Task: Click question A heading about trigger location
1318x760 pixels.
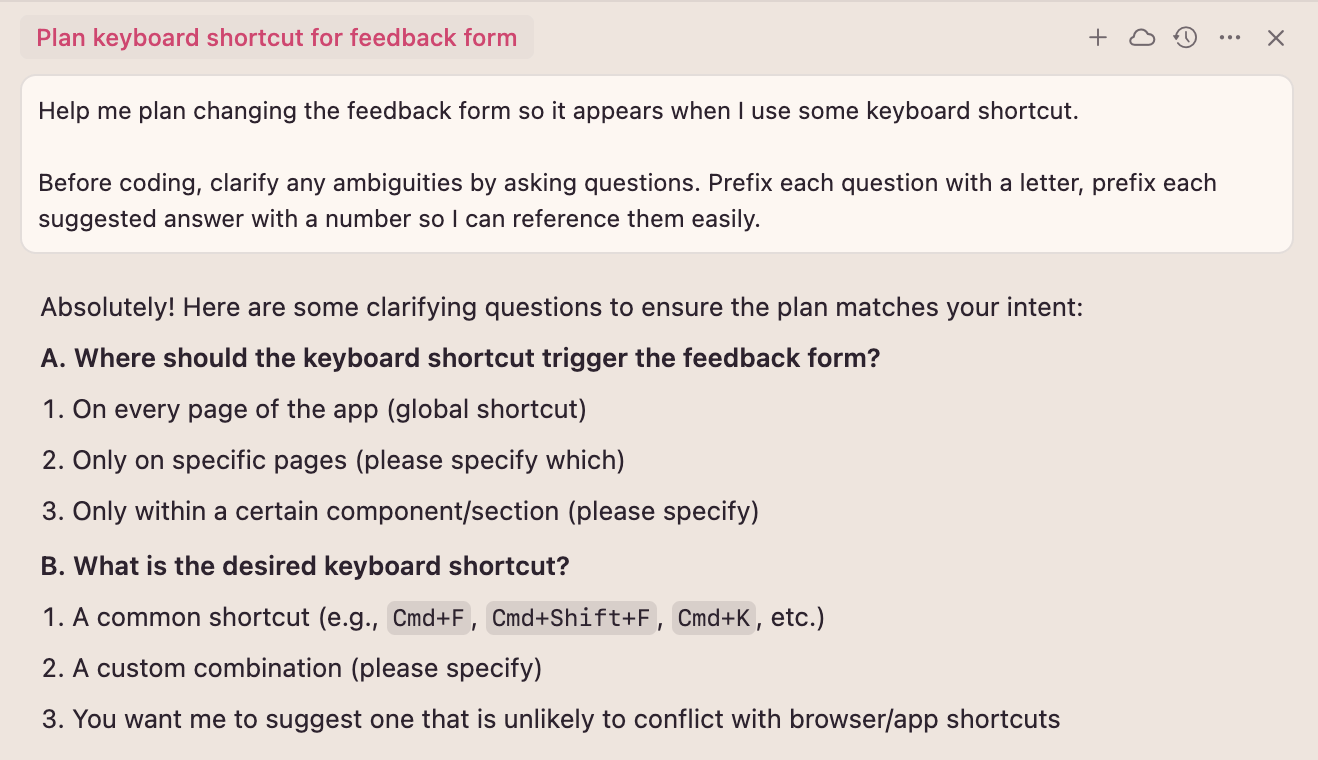Action: (x=459, y=357)
